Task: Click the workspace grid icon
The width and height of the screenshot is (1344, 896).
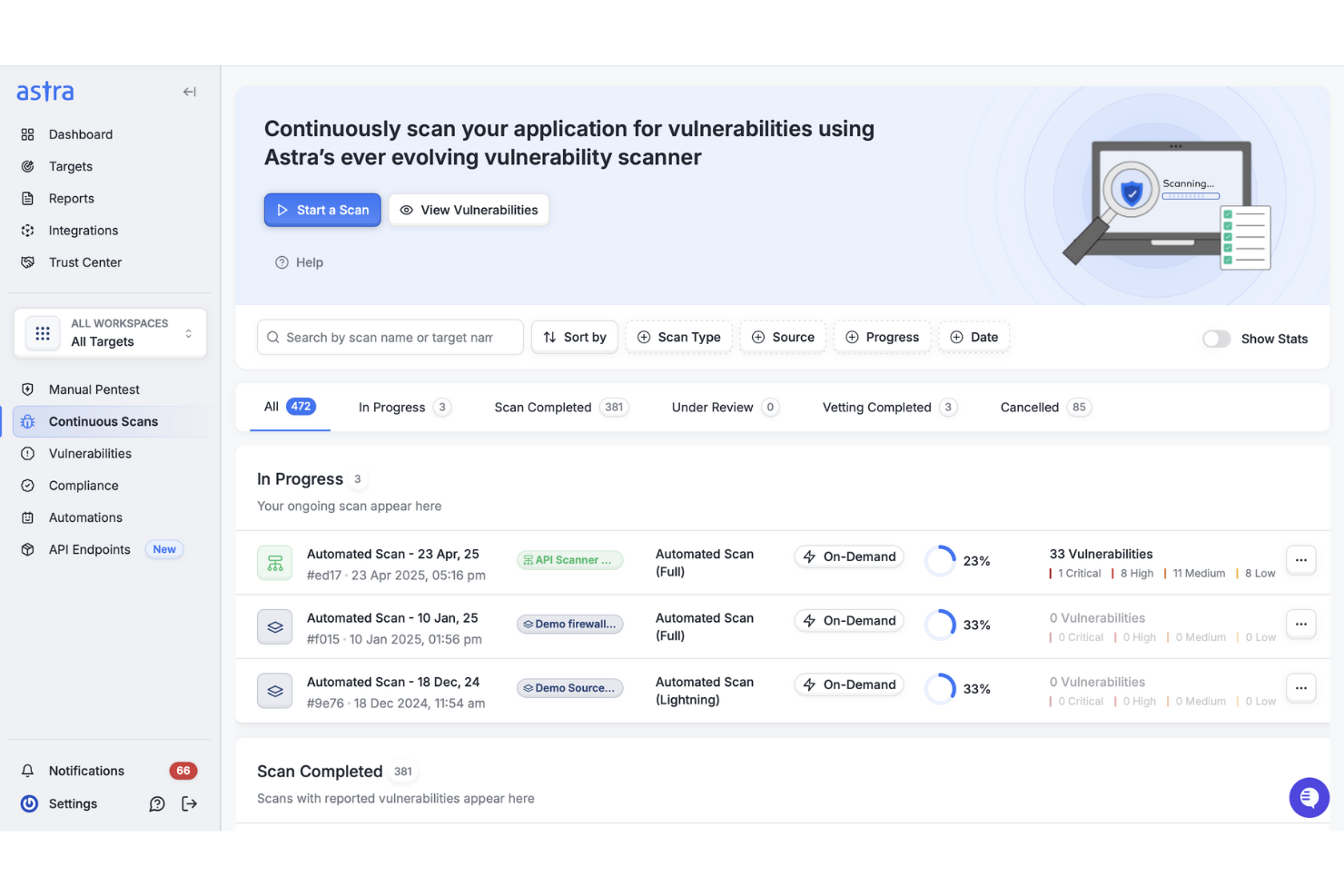Action: (x=43, y=333)
